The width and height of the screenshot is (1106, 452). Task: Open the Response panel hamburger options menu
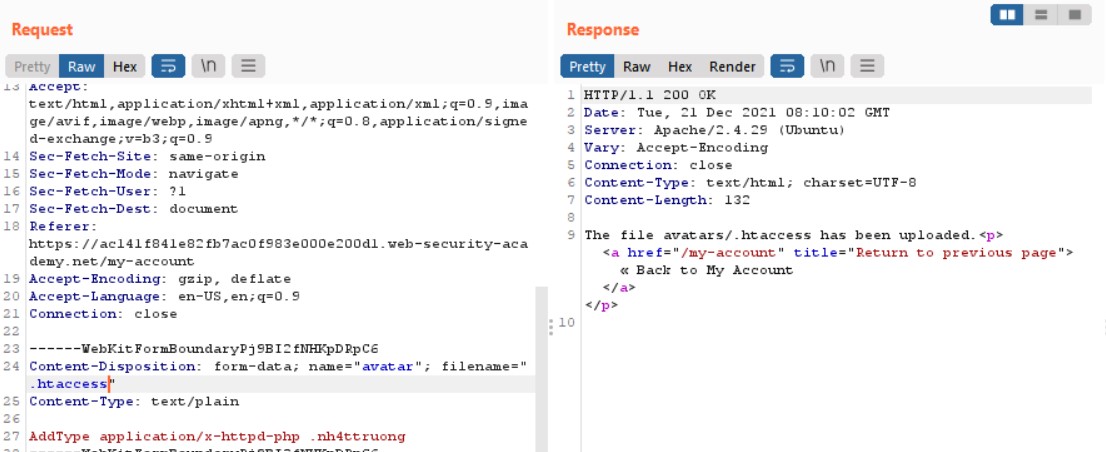pyautogui.click(x=867, y=67)
